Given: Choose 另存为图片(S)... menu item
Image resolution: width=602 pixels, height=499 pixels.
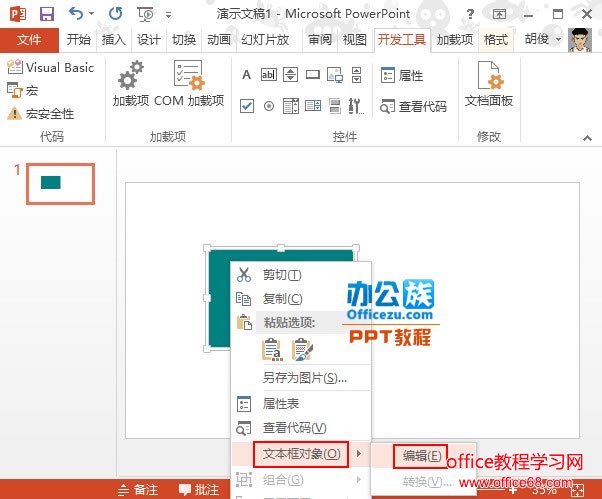Looking at the screenshot, I should tap(301, 378).
